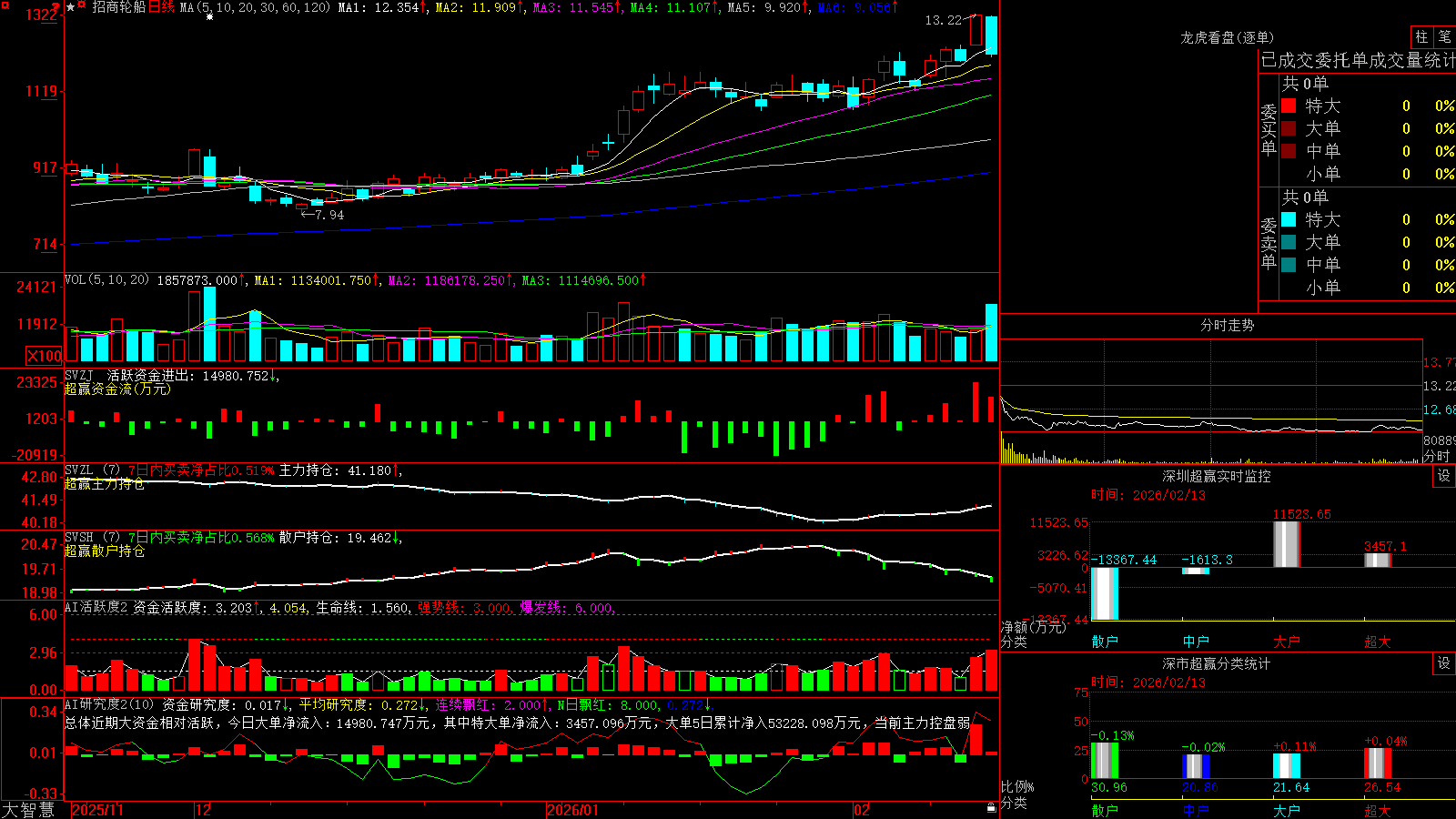Click the 龙虎看盘(逐单) panel title
The width and height of the screenshot is (1456, 819).
[x=1228, y=37]
